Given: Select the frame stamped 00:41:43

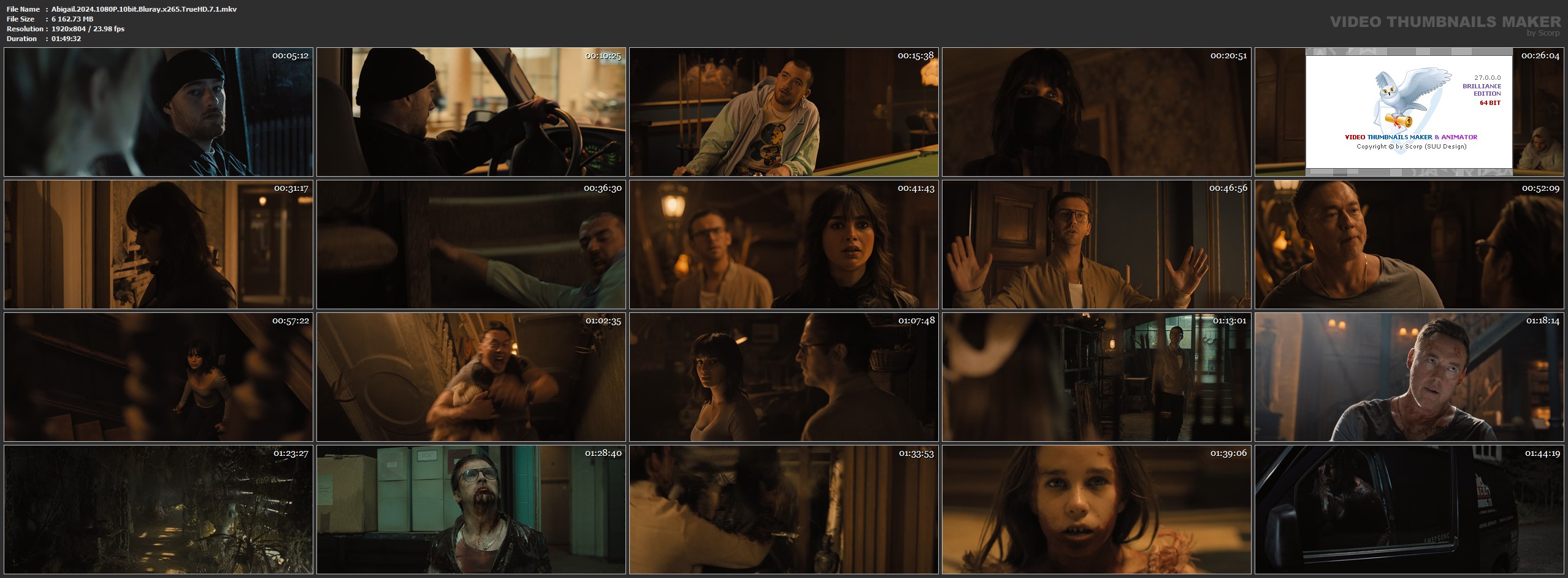Looking at the screenshot, I should point(784,244).
